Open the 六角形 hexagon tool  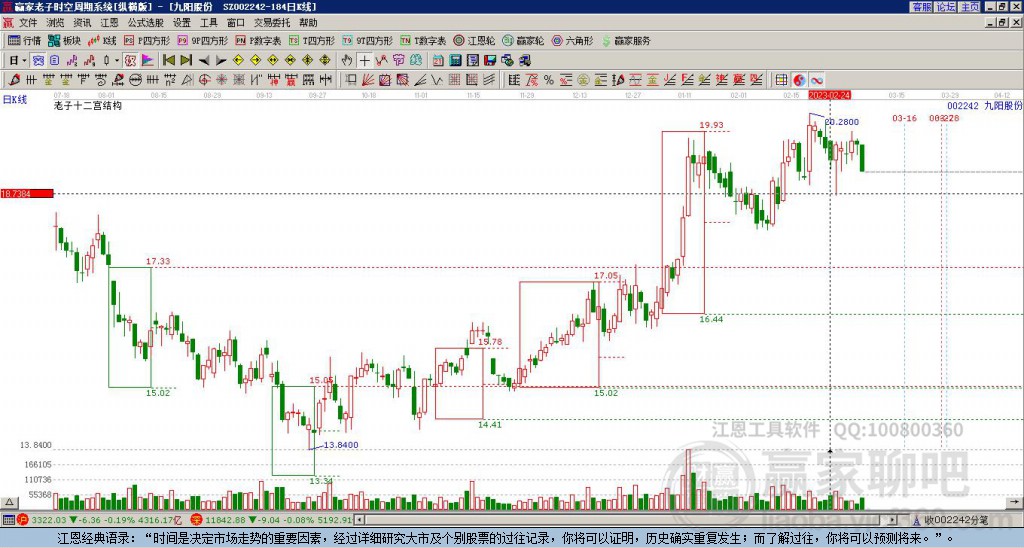click(x=572, y=40)
